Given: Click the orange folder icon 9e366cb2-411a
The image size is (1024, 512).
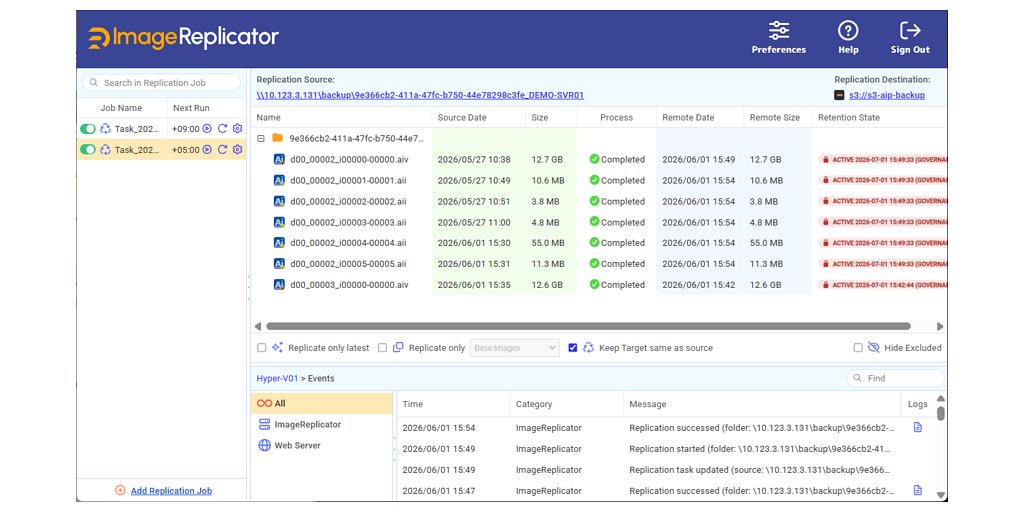Looking at the screenshot, I should coord(278,138).
